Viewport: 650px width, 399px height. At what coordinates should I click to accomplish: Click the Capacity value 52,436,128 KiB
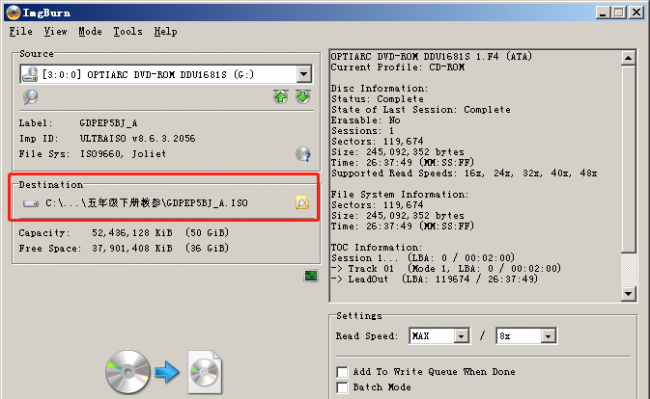[x=132, y=233]
